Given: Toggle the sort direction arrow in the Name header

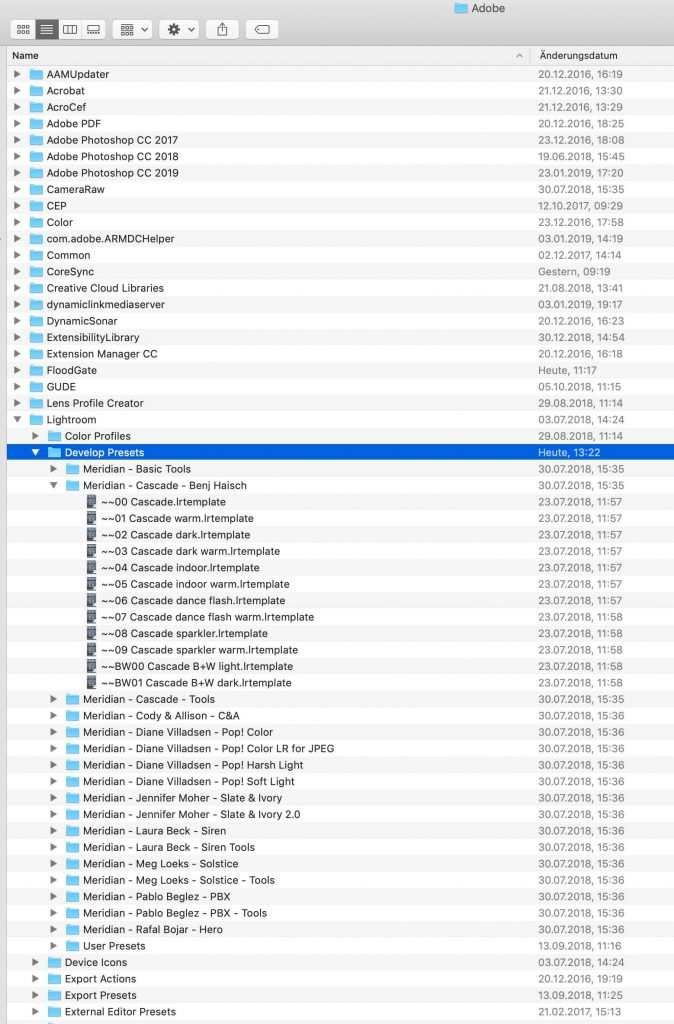Looking at the screenshot, I should [x=519, y=56].
